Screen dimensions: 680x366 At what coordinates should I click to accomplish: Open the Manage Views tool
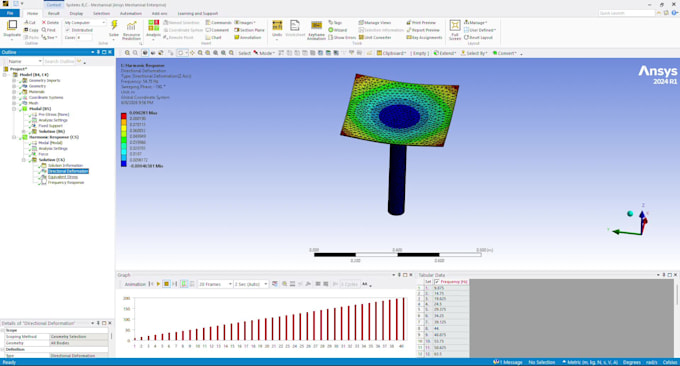point(375,22)
